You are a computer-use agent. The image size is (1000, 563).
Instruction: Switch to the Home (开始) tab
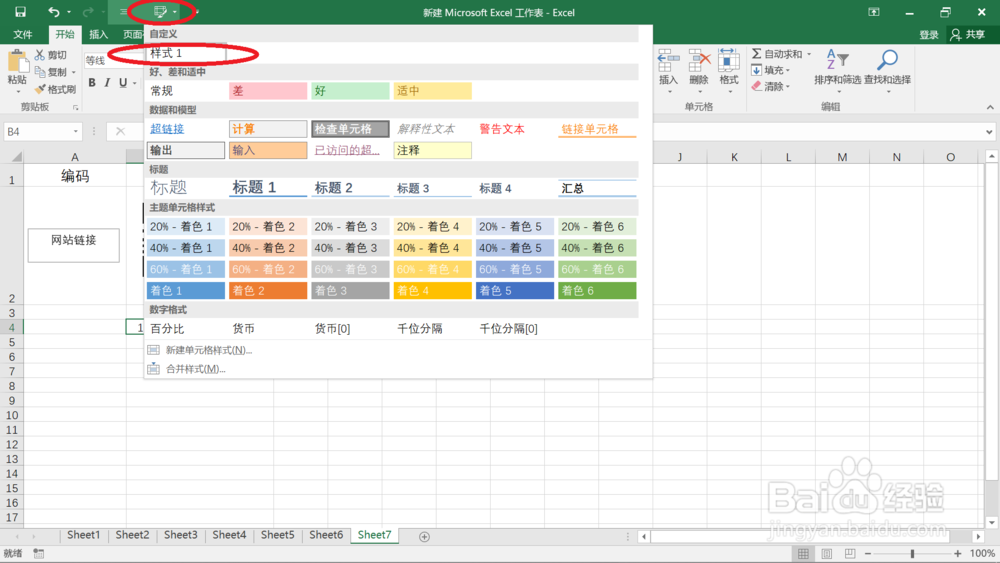pyautogui.click(x=64, y=34)
